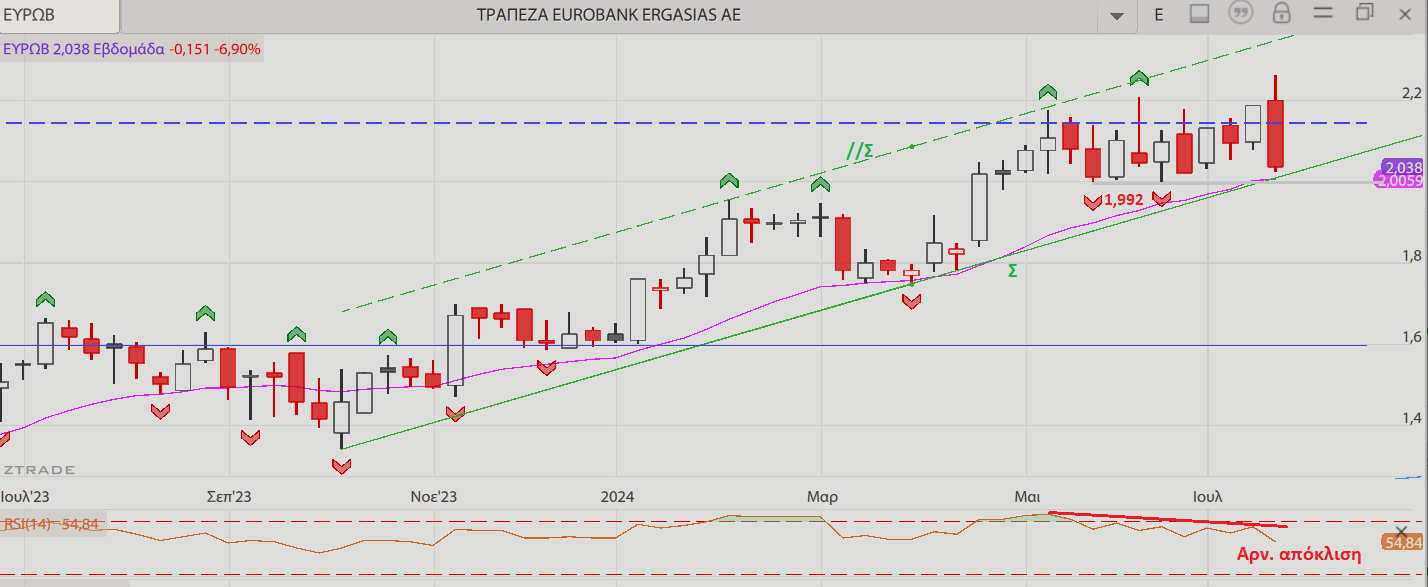Open the quotation-mark comments icon

pos(1241,14)
